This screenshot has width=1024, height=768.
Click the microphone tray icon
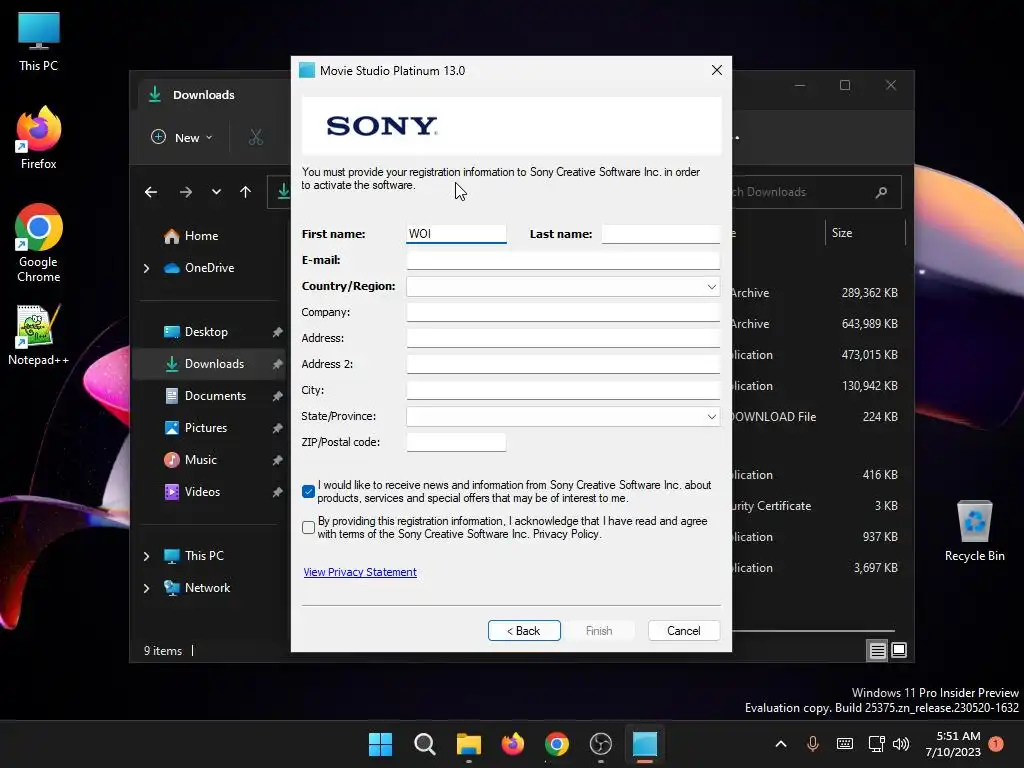(x=812, y=744)
